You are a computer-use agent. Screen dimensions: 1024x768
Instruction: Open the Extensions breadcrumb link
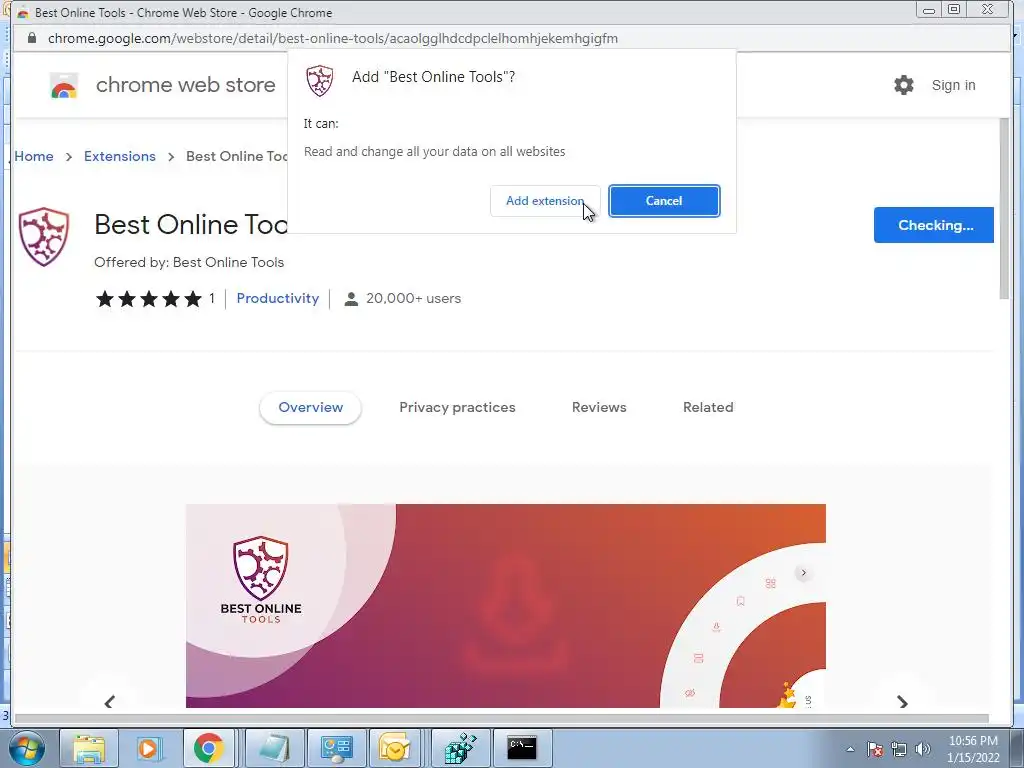click(120, 156)
